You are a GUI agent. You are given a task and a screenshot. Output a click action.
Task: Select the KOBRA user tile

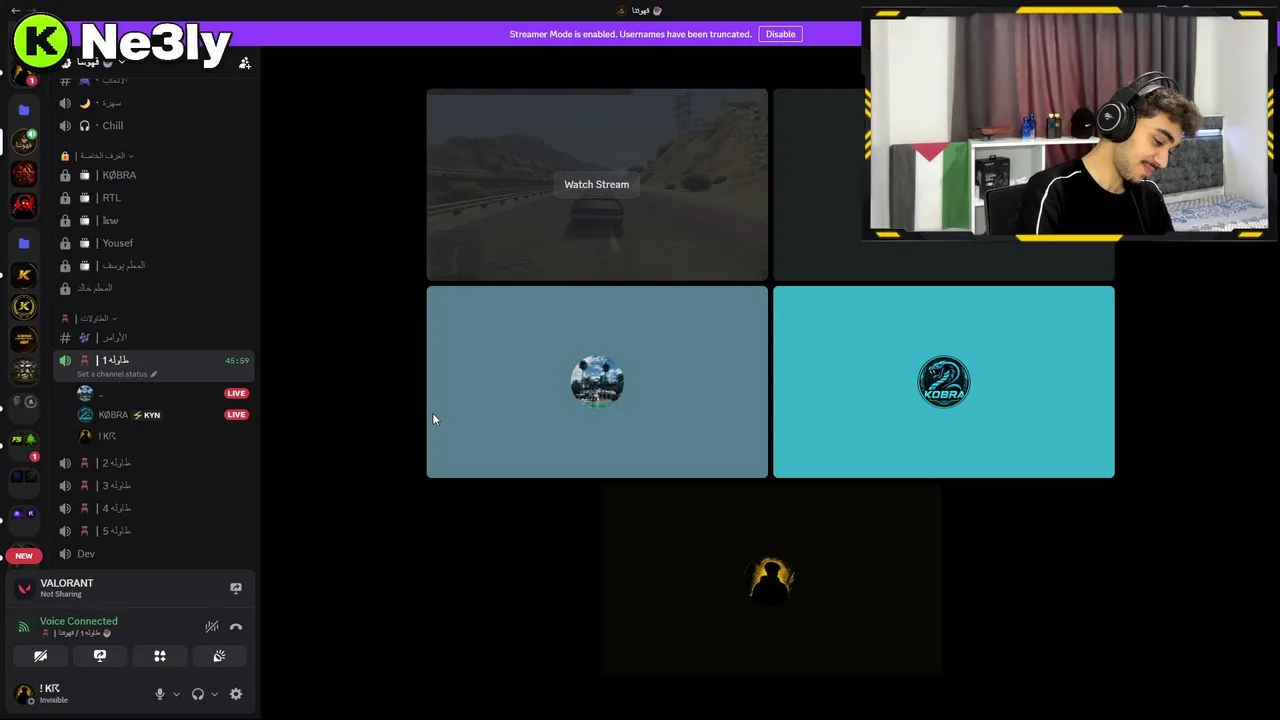point(943,382)
